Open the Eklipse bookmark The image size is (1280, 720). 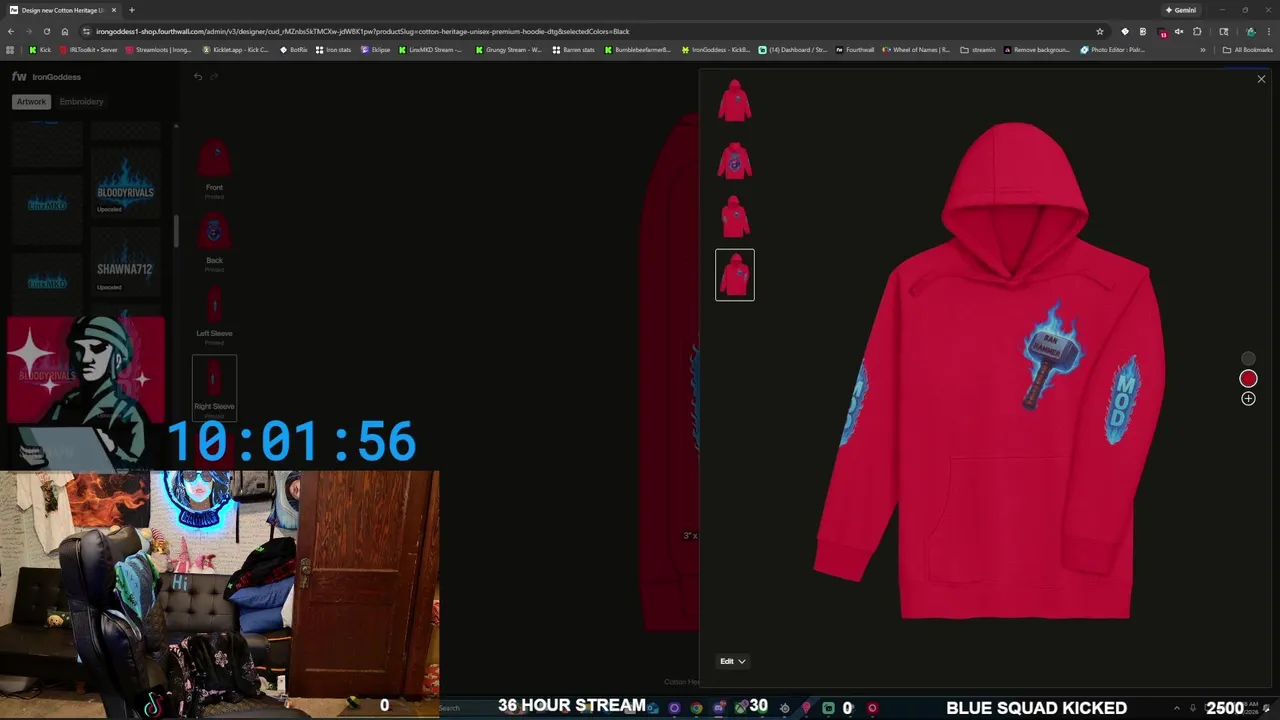[x=376, y=49]
